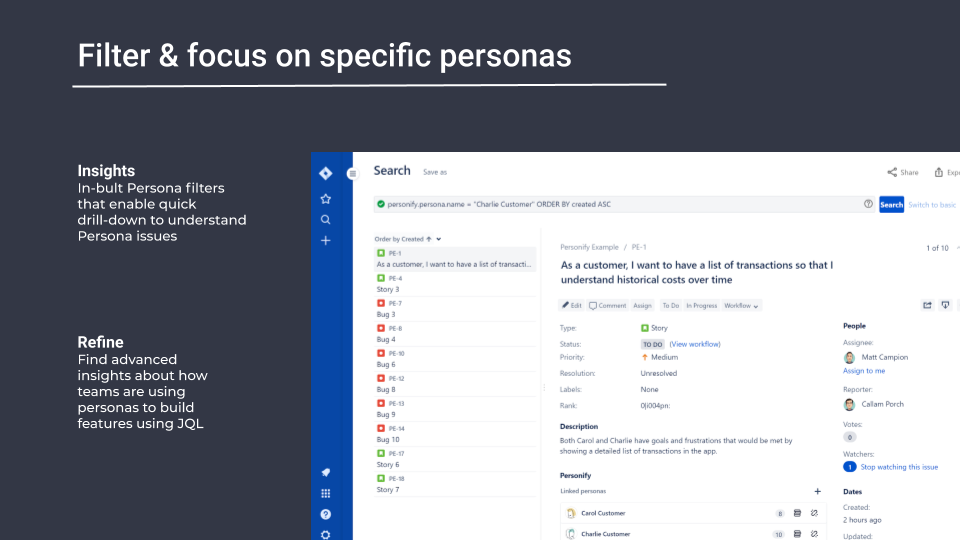
Task: Open PE-1 breadcrumb link
Action: 639,247
